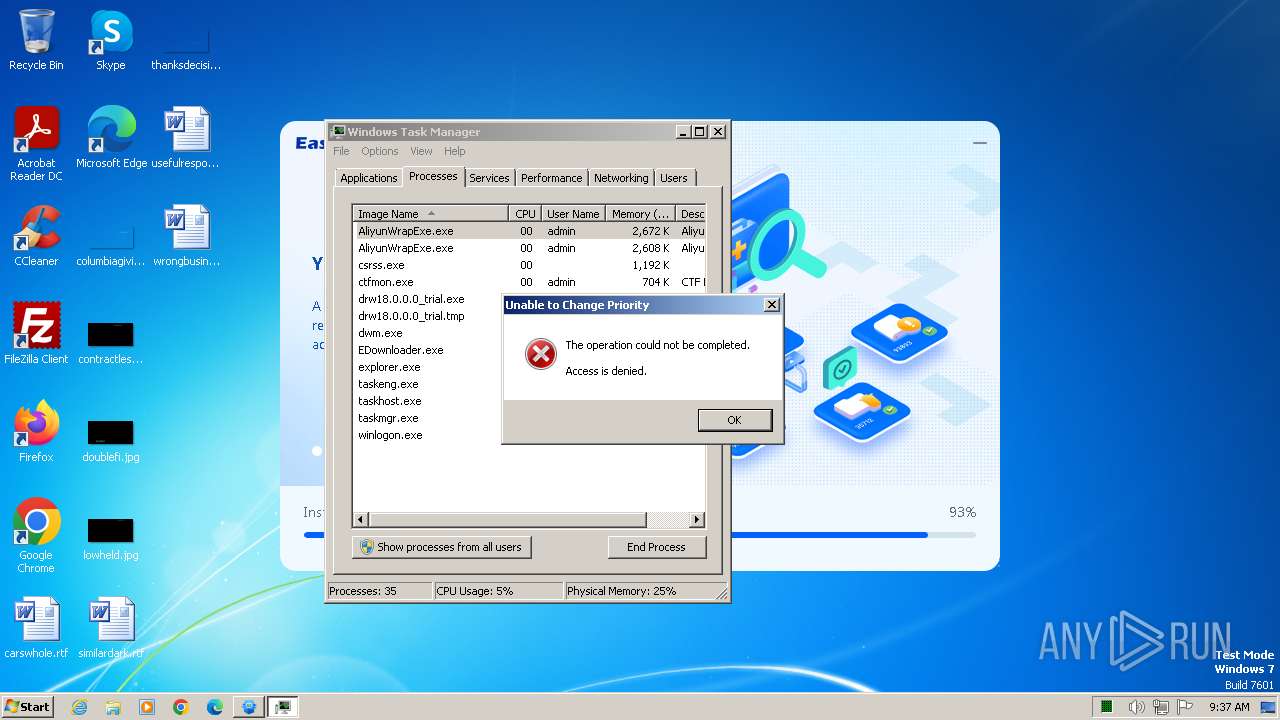Switch to the Services tab
The height and width of the screenshot is (720, 1280).
490,178
